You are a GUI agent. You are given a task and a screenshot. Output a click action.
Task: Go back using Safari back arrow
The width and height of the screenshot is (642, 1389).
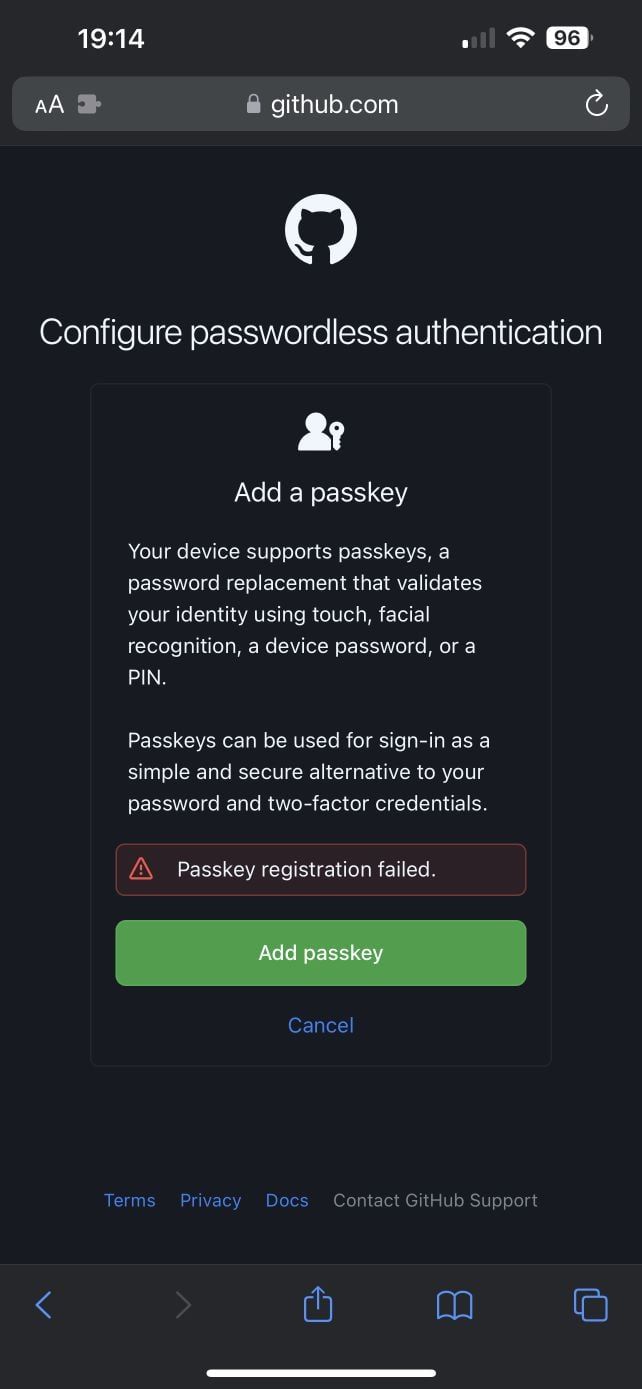click(x=43, y=1304)
